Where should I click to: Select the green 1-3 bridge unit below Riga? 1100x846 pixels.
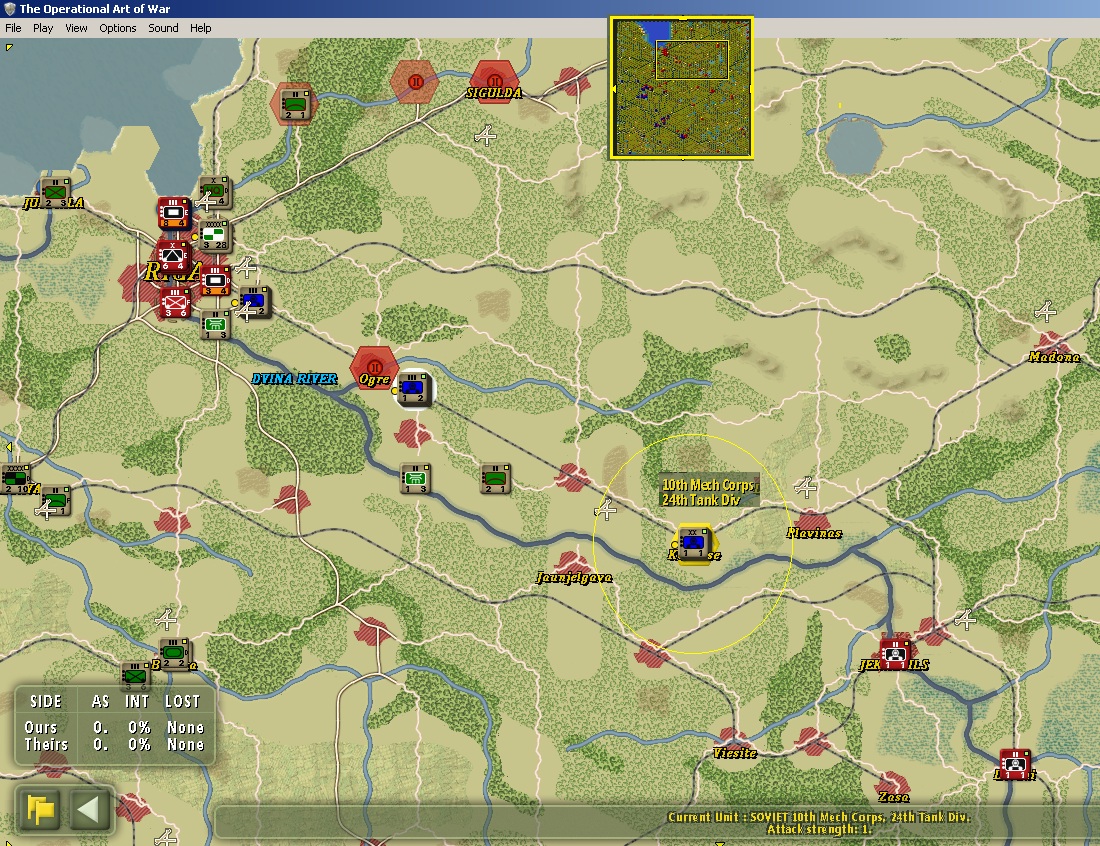(x=215, y=325)
